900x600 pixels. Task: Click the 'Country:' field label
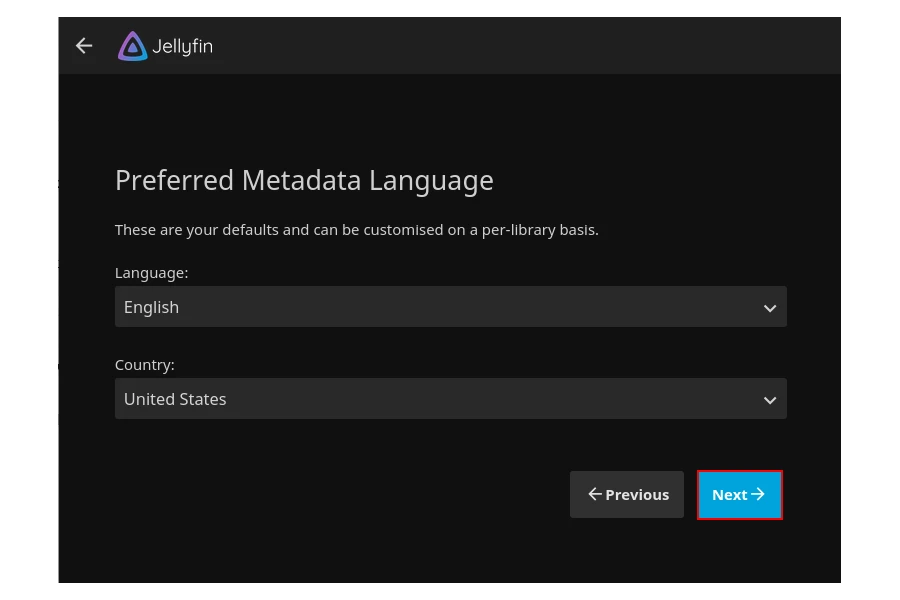[145, 365]
